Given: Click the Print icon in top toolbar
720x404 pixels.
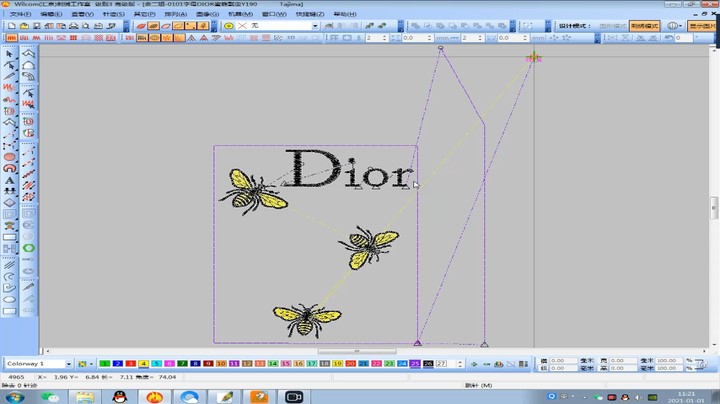Looking at the screenshot, I should point(73,26).
